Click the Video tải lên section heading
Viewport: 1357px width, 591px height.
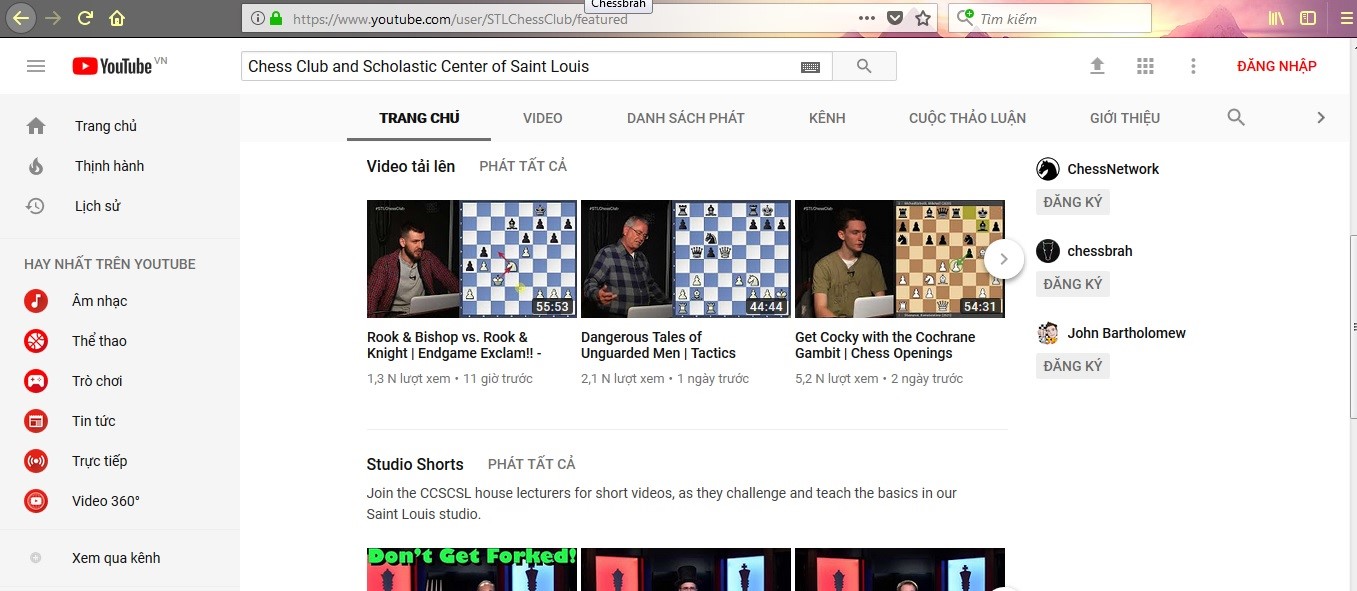click(x=411, y=166)
